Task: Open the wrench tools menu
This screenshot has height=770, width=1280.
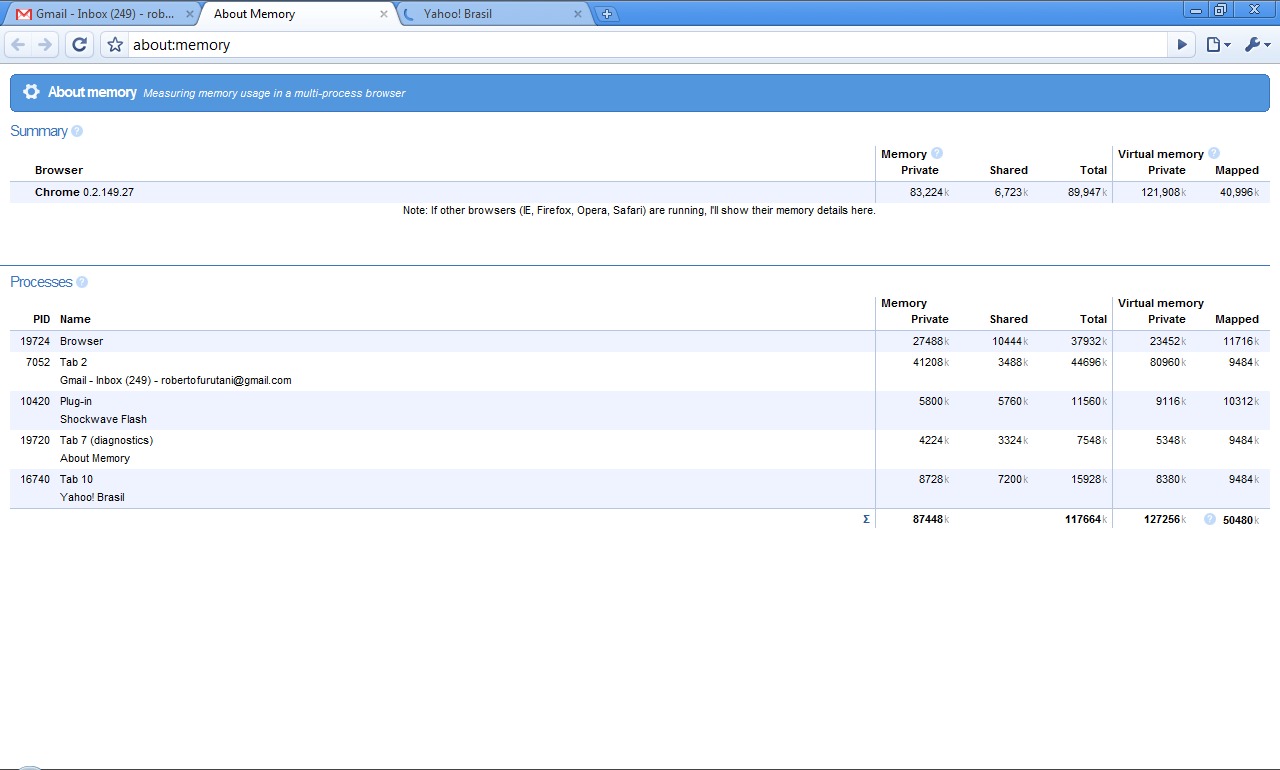Action: coord(1257,44)
